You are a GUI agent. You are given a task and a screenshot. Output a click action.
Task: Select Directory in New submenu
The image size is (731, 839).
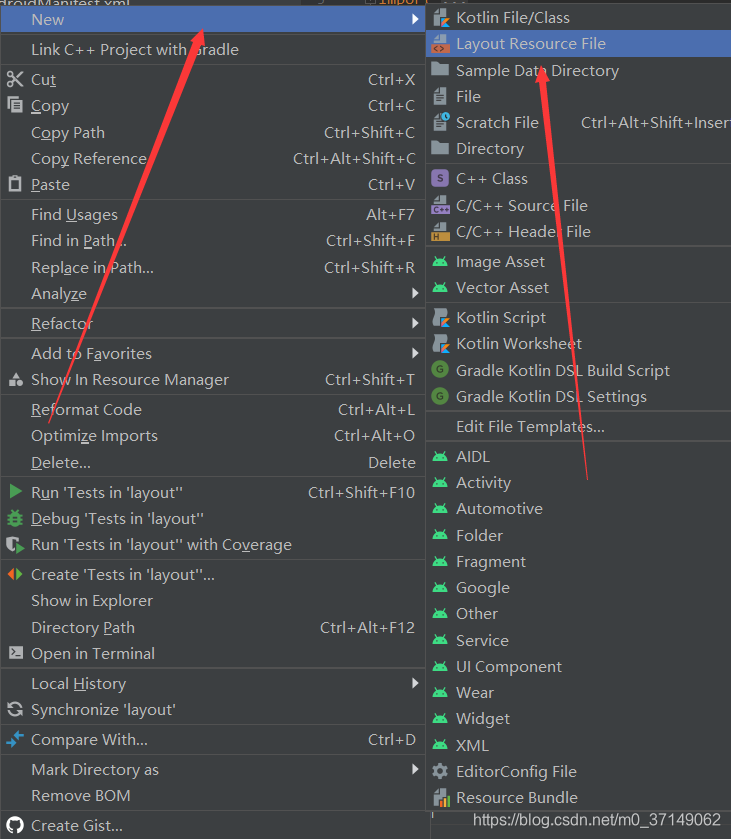(x=578, y=148)
